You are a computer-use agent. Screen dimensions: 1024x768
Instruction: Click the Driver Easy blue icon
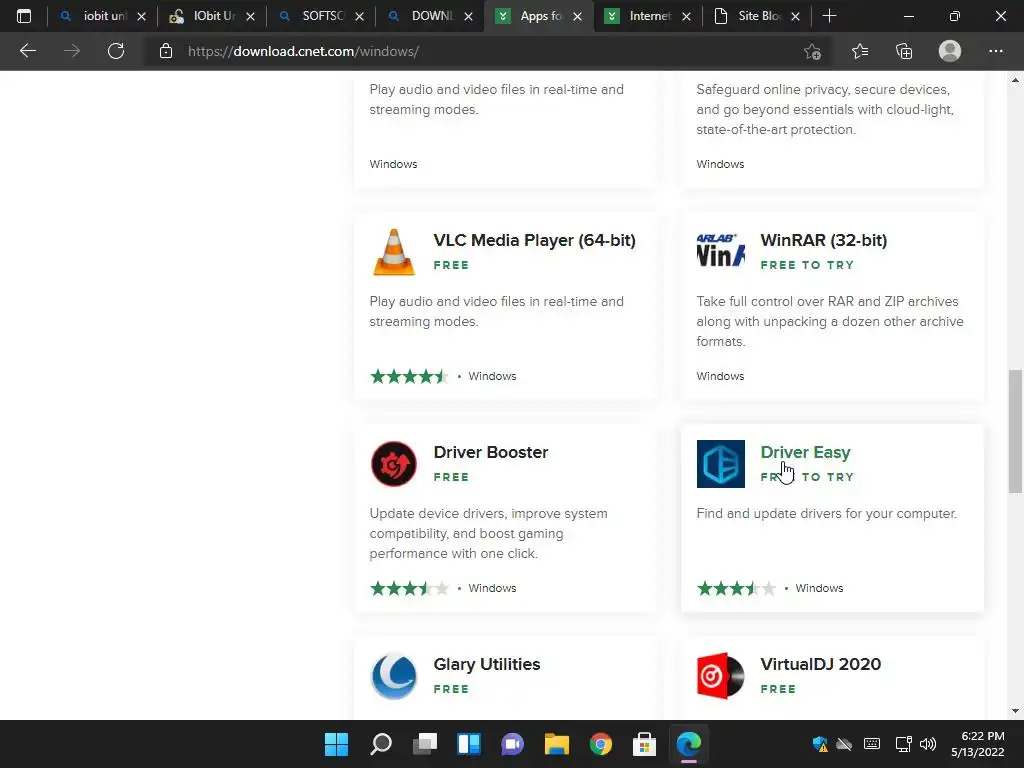click(720, 464)
